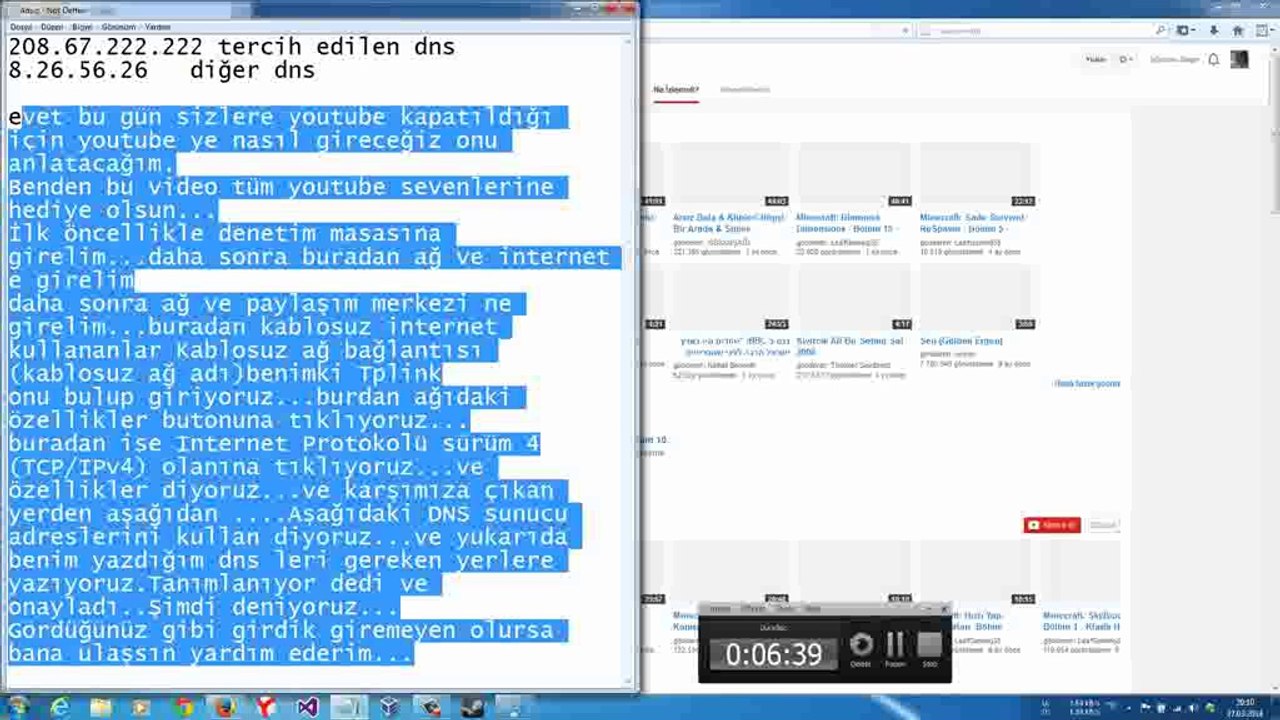Viewport: 1280px width, 720px height.
Task: Open the File Explorer folder taskbar icon
Action: 101,707
